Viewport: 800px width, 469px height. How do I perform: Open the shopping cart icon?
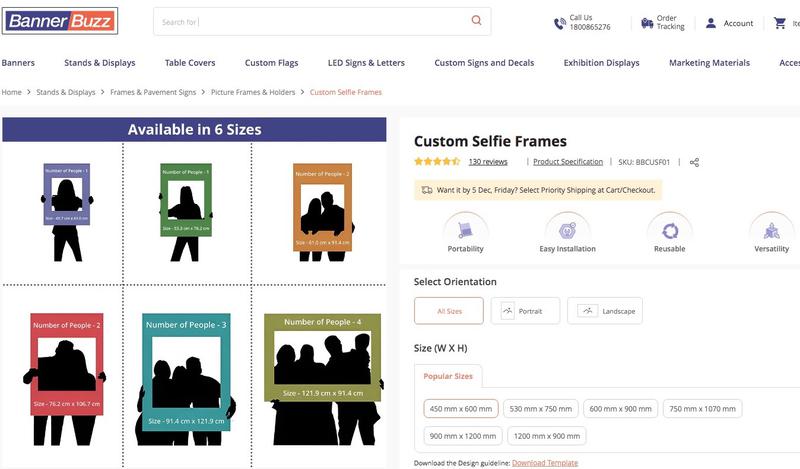(780, 23)
